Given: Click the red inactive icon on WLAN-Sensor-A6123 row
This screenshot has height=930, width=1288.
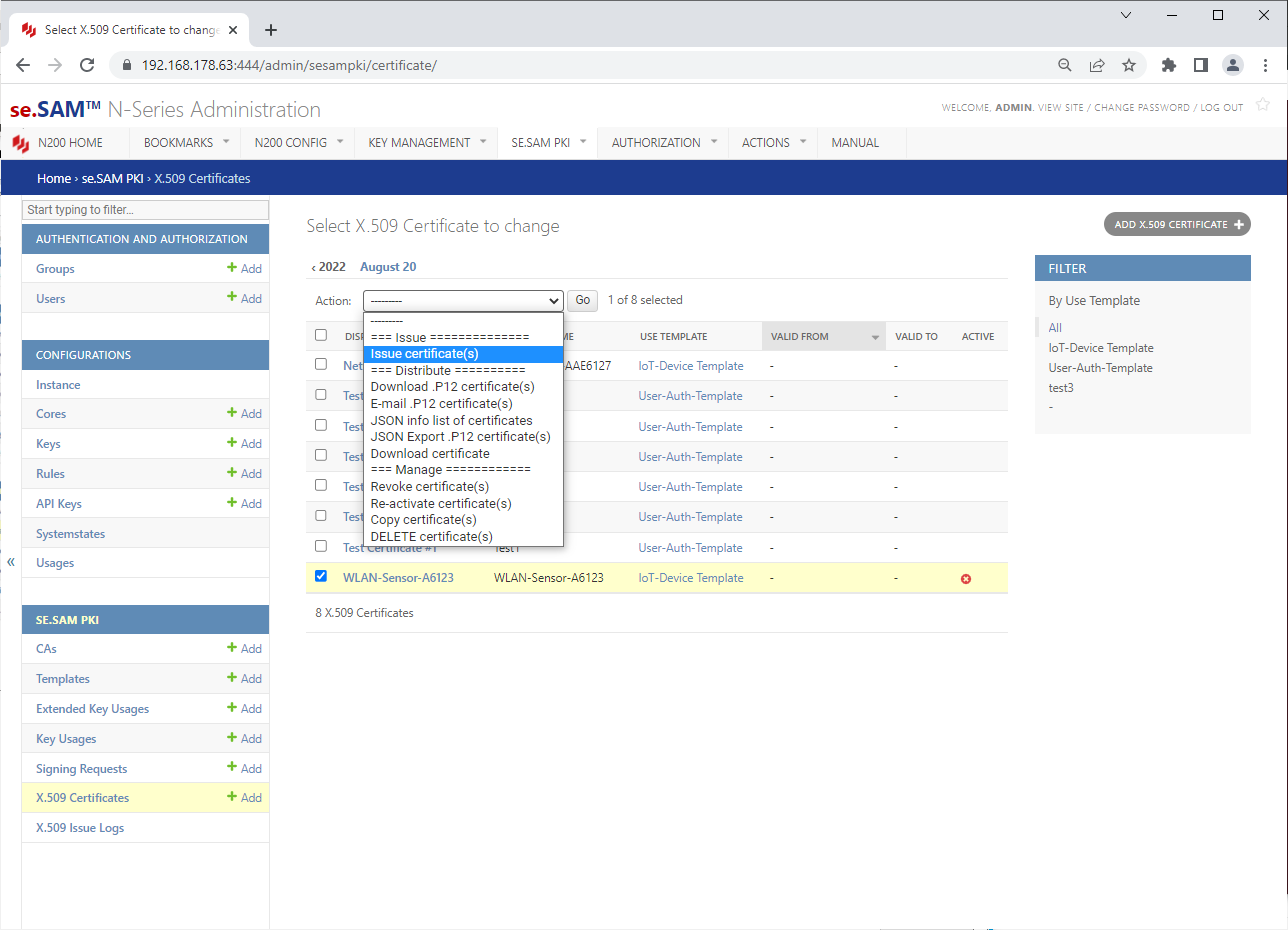Looking at the screenshot, I should (x=966, y=579).
